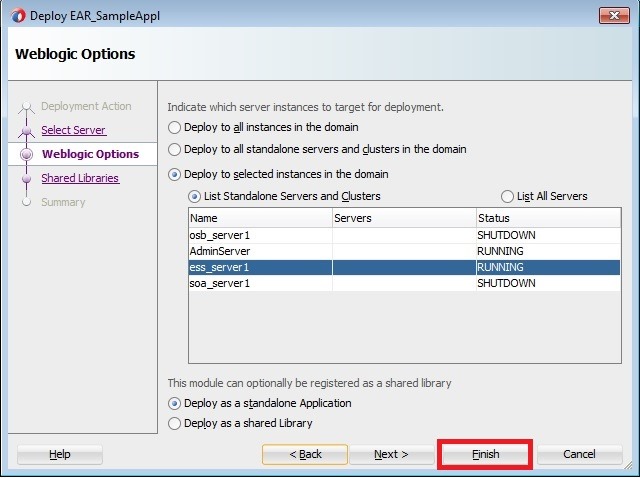Select the soa_server1 table row
Screen dimensions: 640x478
260,283
